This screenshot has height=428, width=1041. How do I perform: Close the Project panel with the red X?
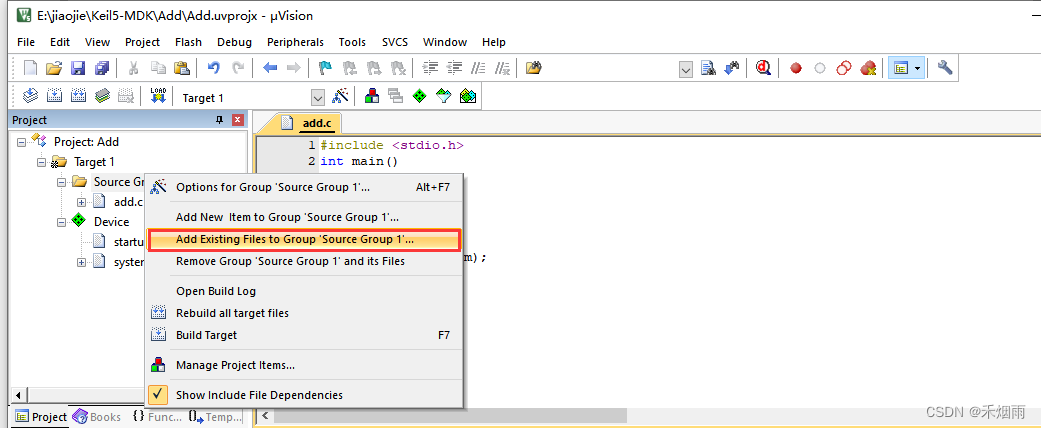[x=238, y=120]
